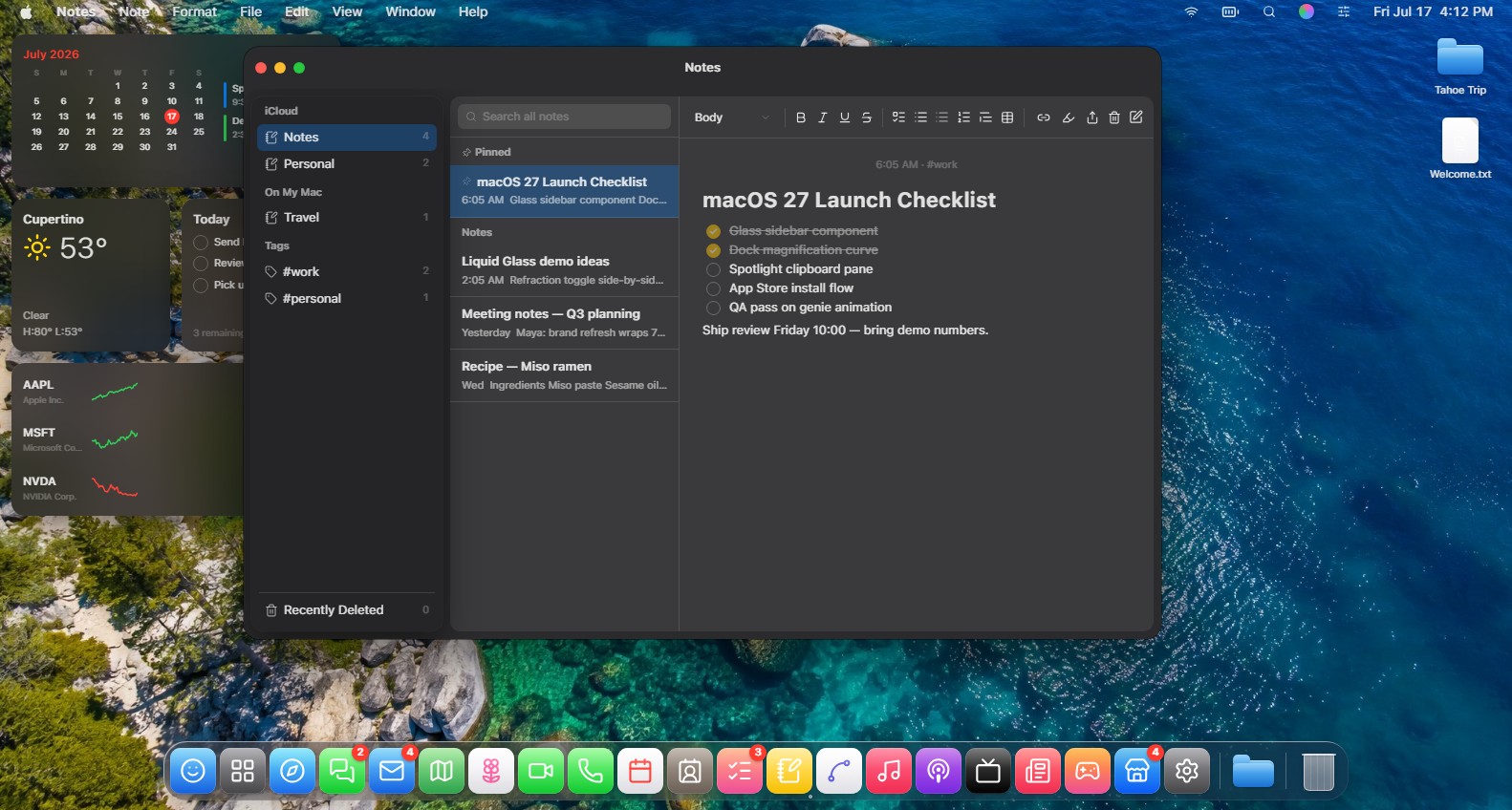The width and height of the screenshot is (1512, 810).
Task: Filter notes by the #personal tag
Action: [347, 299]
